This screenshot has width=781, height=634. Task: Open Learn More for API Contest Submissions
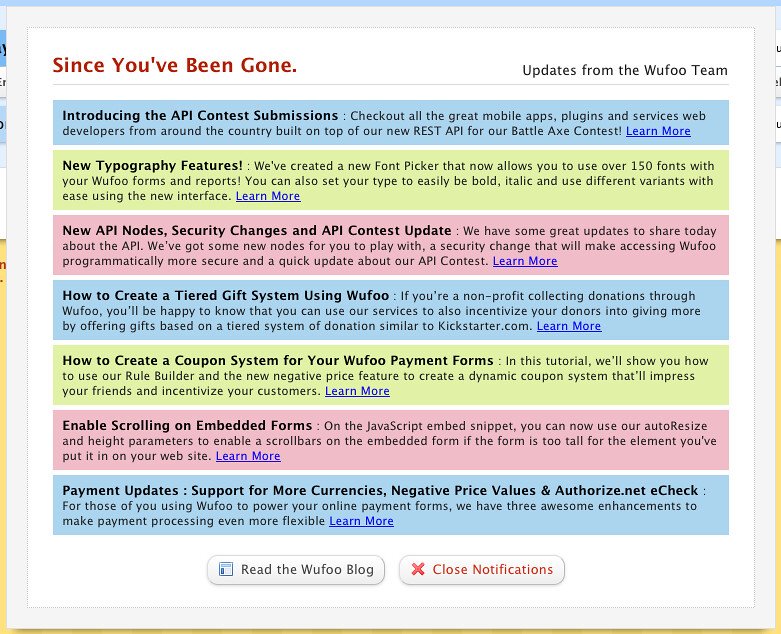pyautogui.click(x=658, y=131)
